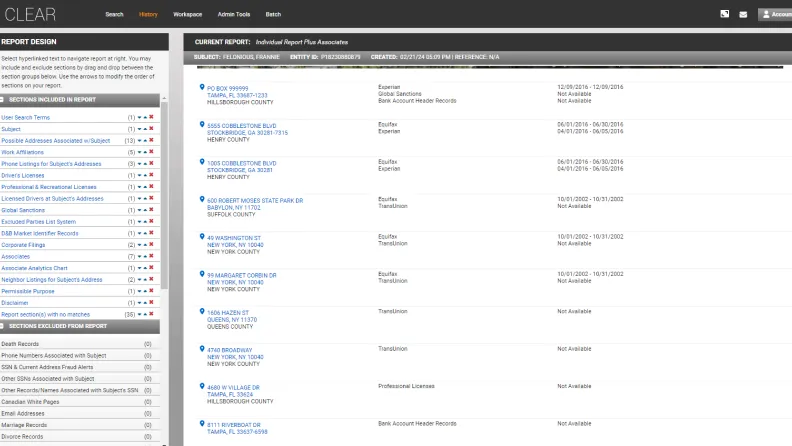
Task: Collapse the Sections Included in Report group
Action: [4, 100]
